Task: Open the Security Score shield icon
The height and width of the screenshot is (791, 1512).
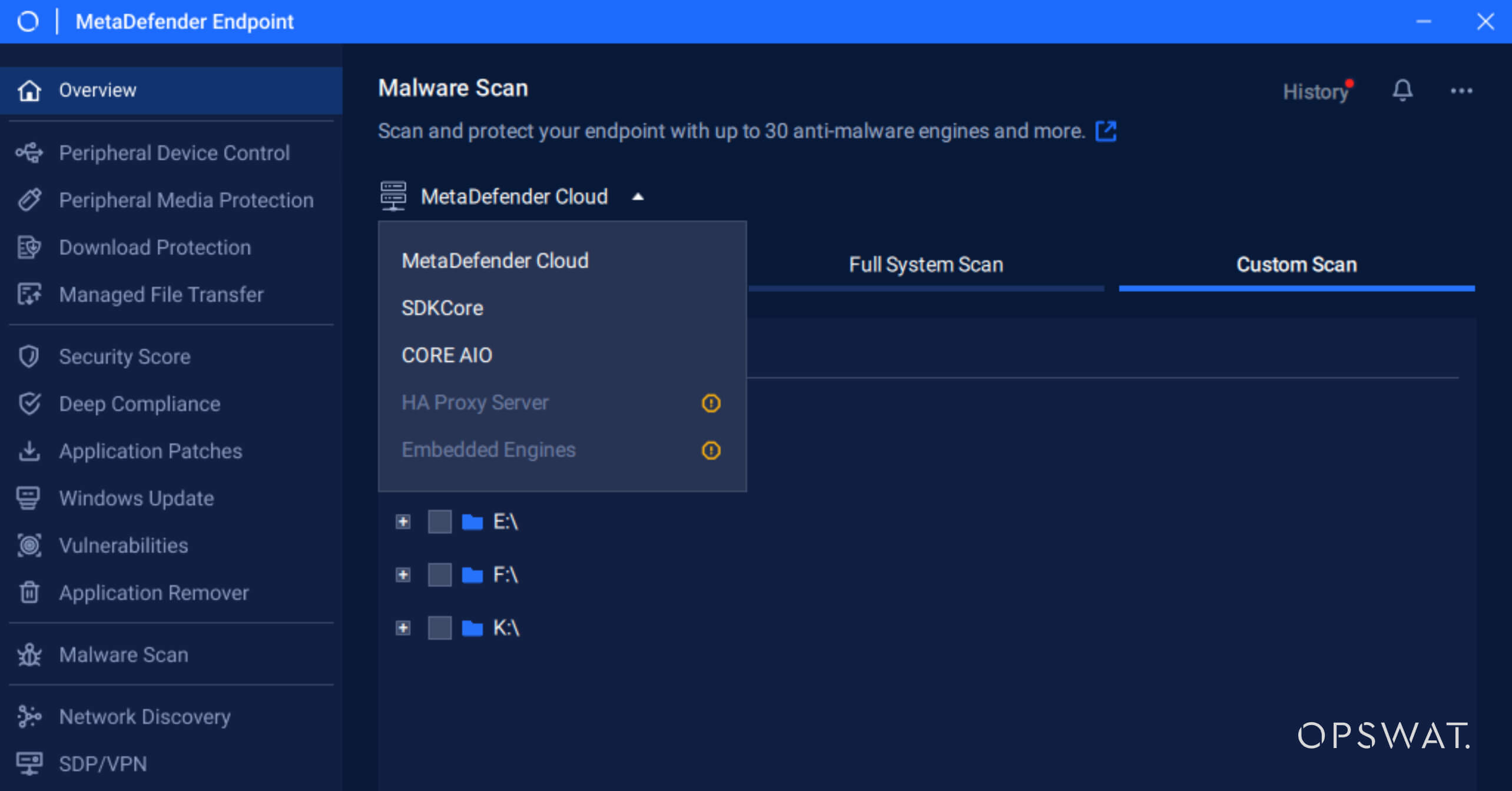Action: coord(29,356)
